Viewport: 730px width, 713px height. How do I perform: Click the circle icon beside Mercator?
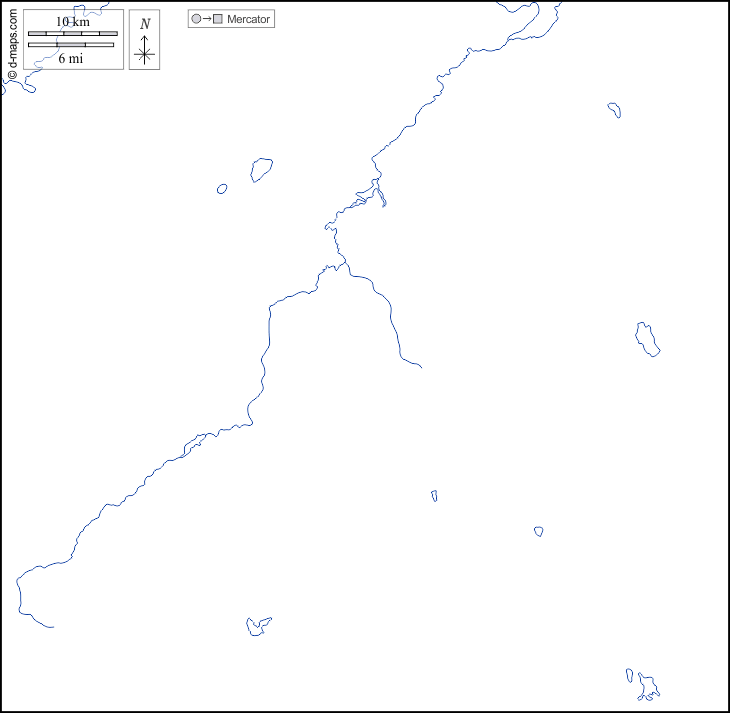(x=196, y=19)
